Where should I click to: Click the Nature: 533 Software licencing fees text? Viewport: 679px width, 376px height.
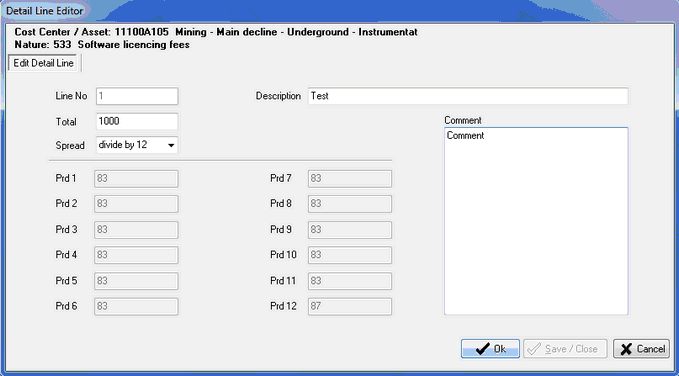tap(102, 45)
